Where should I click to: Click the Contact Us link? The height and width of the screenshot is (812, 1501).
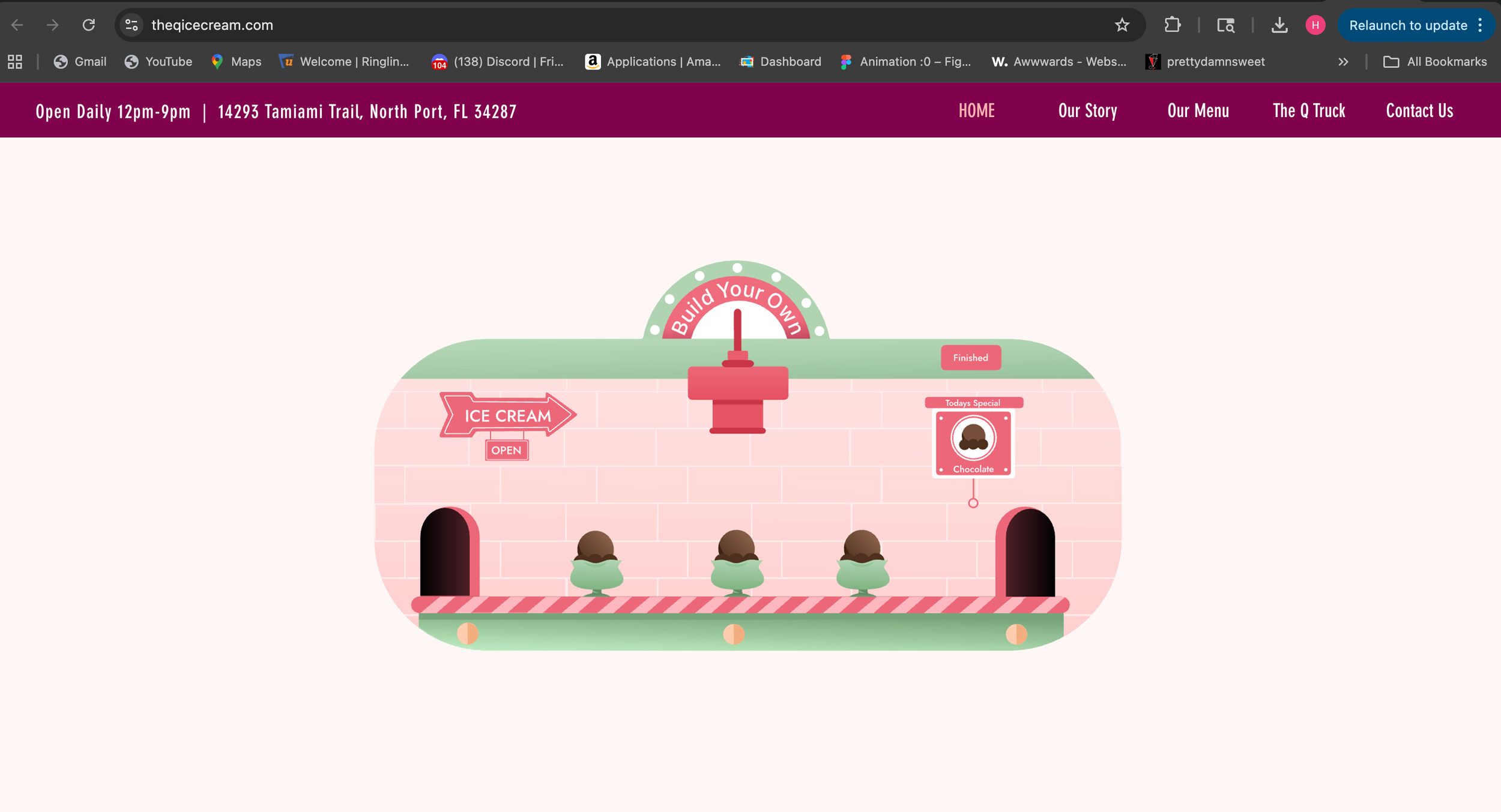click(1419, 111)
